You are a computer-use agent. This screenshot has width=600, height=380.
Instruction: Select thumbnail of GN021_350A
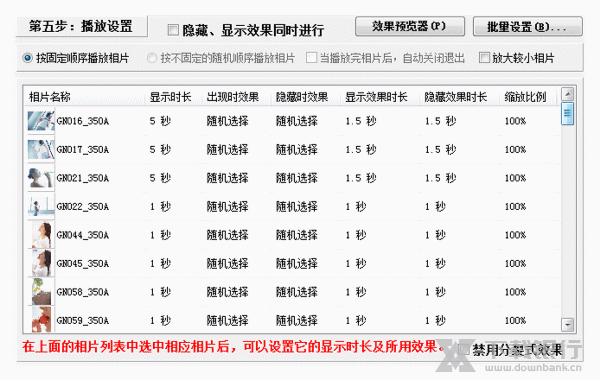point(41,178)
